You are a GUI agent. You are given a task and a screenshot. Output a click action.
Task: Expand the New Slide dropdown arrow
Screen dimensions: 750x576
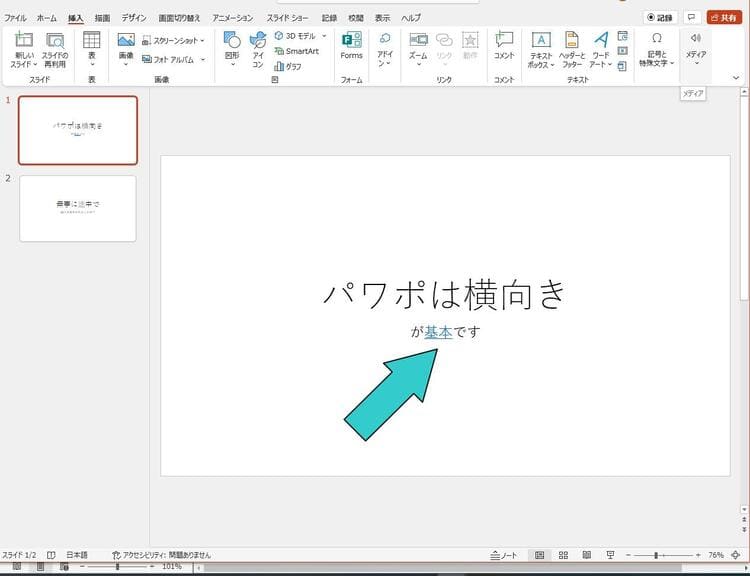pos(35,64)
